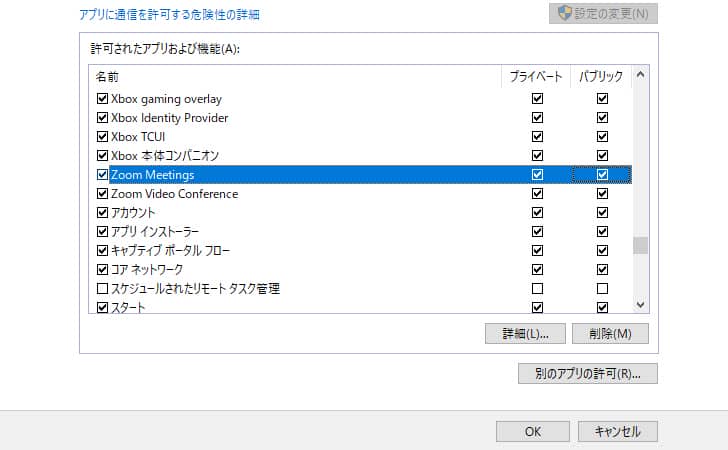Toggle Xbox TCUI プライベート checkbox
The width and height of the screenshot is (728, 450).
point(537,137)
